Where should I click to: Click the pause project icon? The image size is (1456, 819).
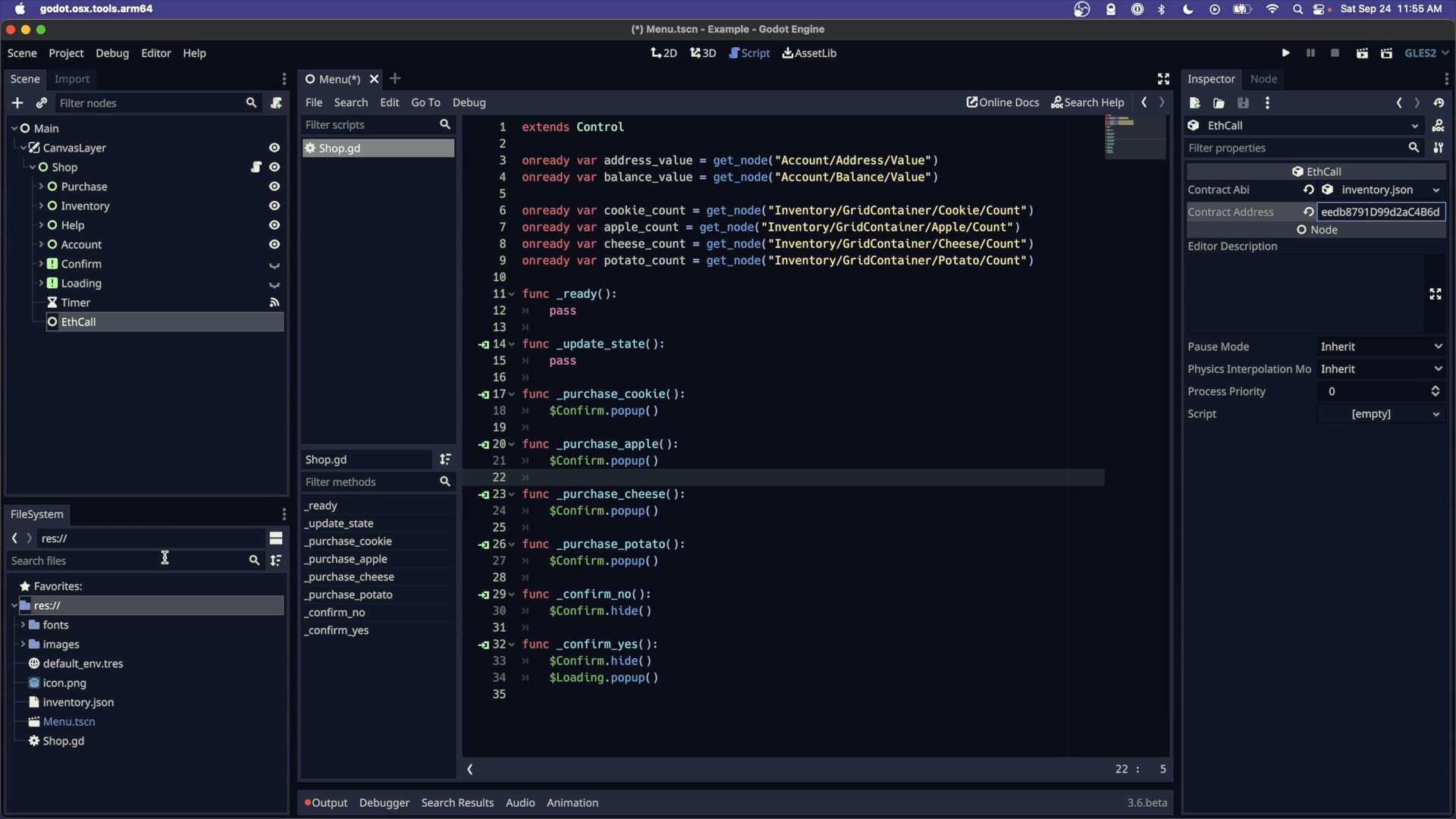[x=1310, y=53]
